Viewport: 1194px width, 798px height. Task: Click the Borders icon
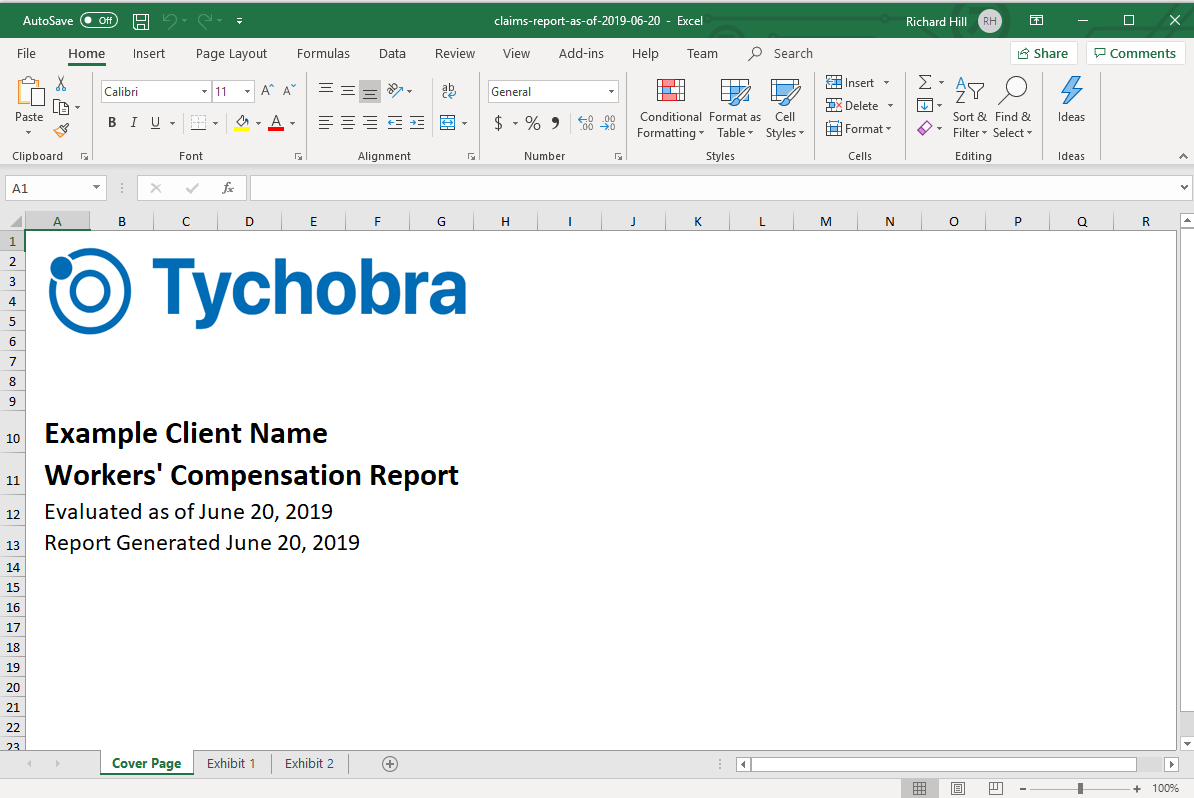pyautogui.click(x=198, y=123)
